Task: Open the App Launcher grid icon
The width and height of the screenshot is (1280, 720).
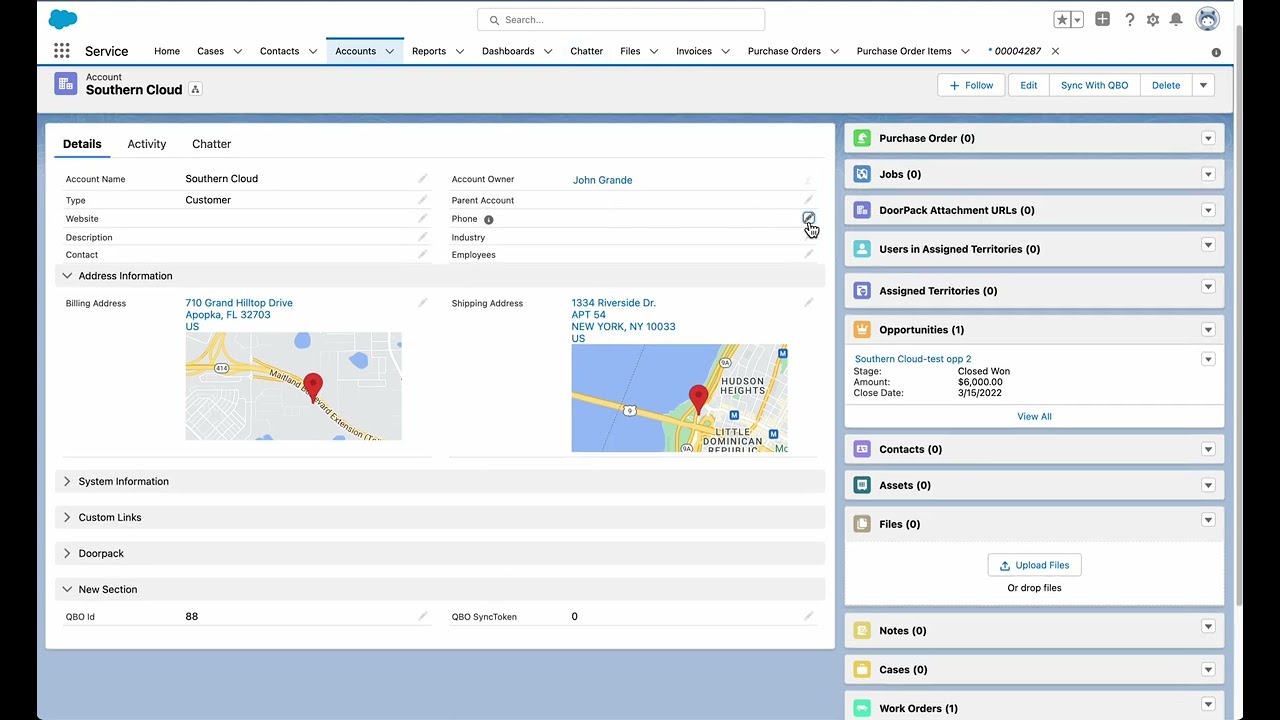Action: click(x=62, y=51)
